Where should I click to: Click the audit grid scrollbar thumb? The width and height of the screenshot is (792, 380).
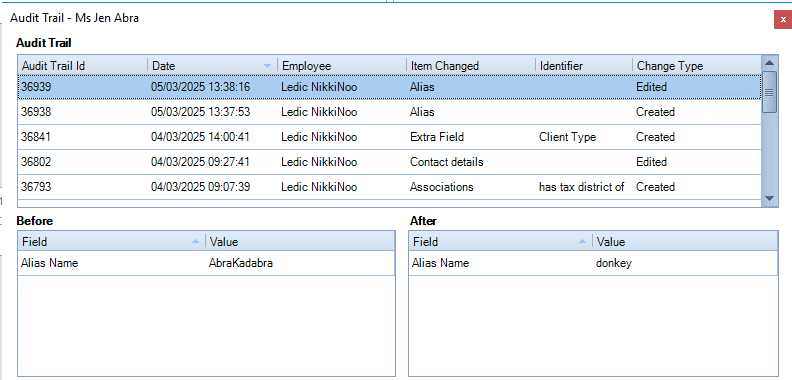769,92
